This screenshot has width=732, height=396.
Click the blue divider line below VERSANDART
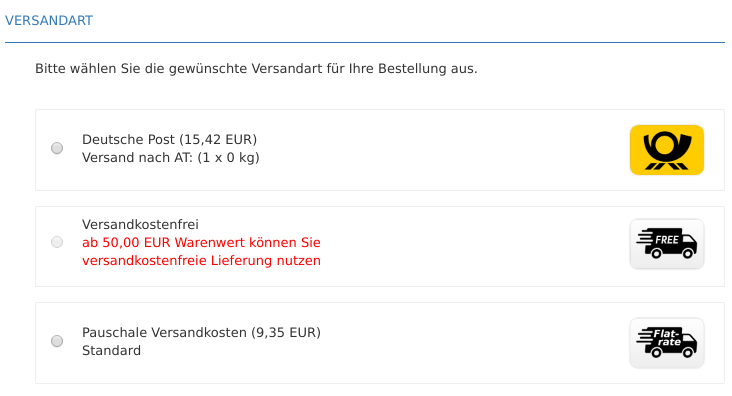(365, 42)
